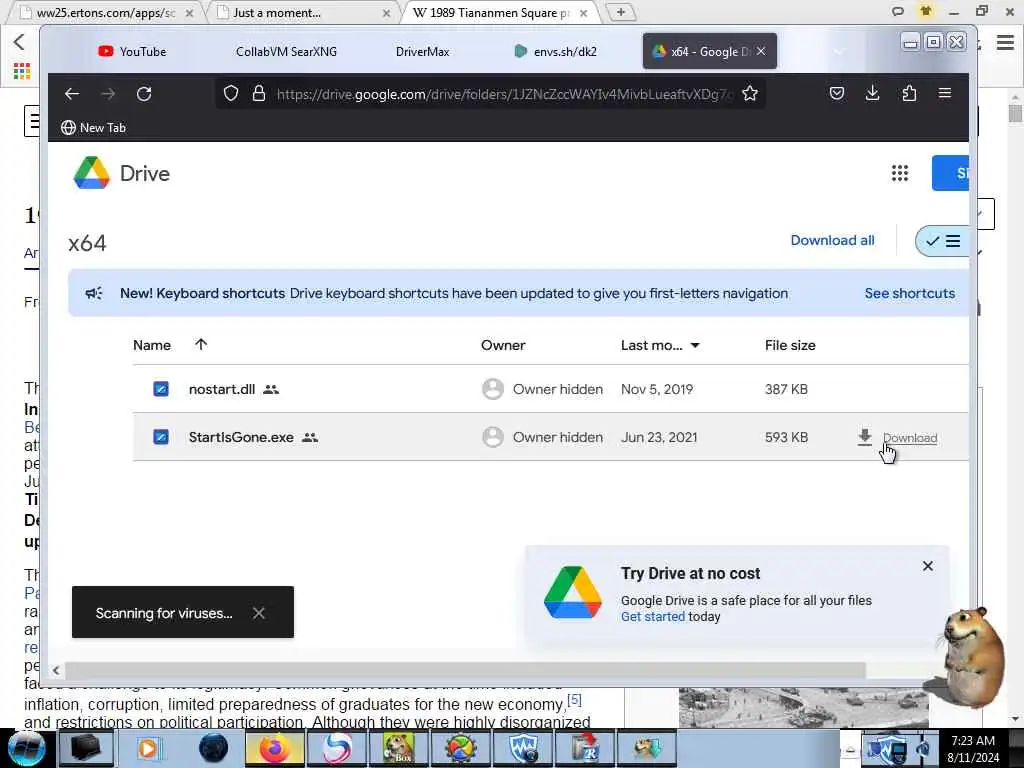Image resolution: width=1024 pixels, height=768 pixels.
Task: Click the New Tab bookmark globe icon
Action: click(68, 127)
